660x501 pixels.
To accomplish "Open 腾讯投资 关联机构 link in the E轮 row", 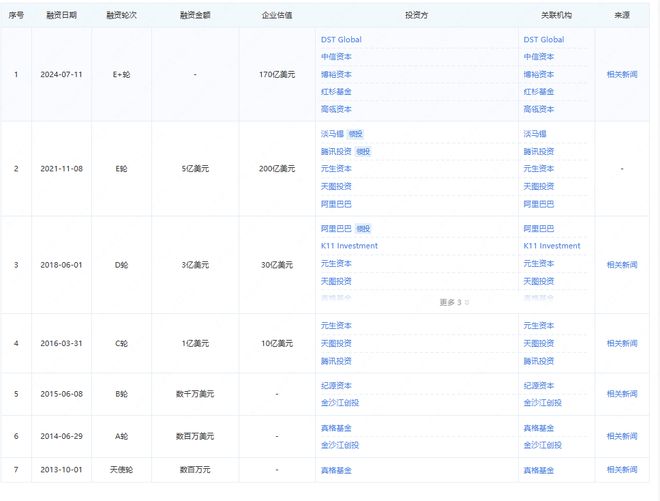I will click(538, 152).
